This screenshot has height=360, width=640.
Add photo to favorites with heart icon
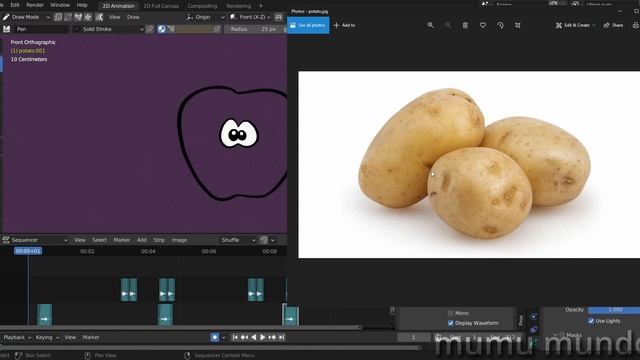[x=483, y=25]
